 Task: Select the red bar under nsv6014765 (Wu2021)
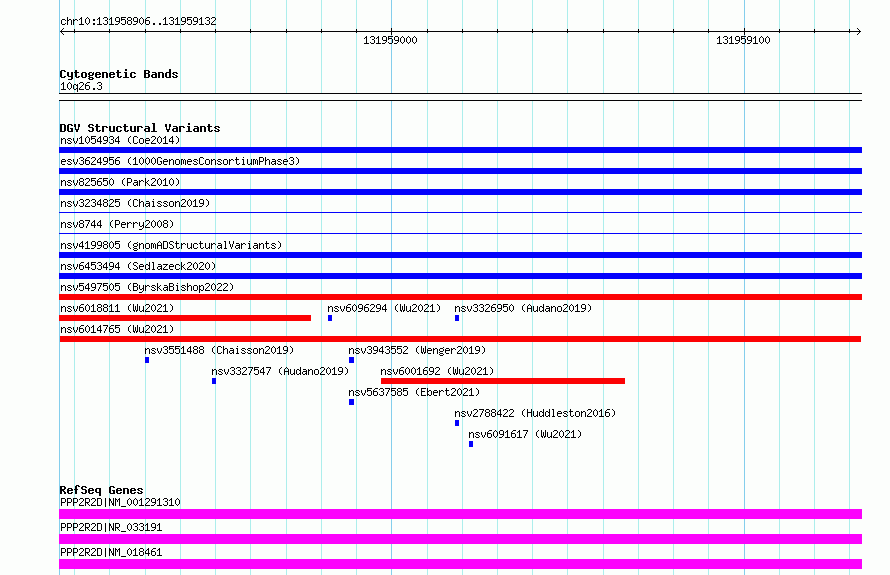pyautogui.click(x=460, y=339)
